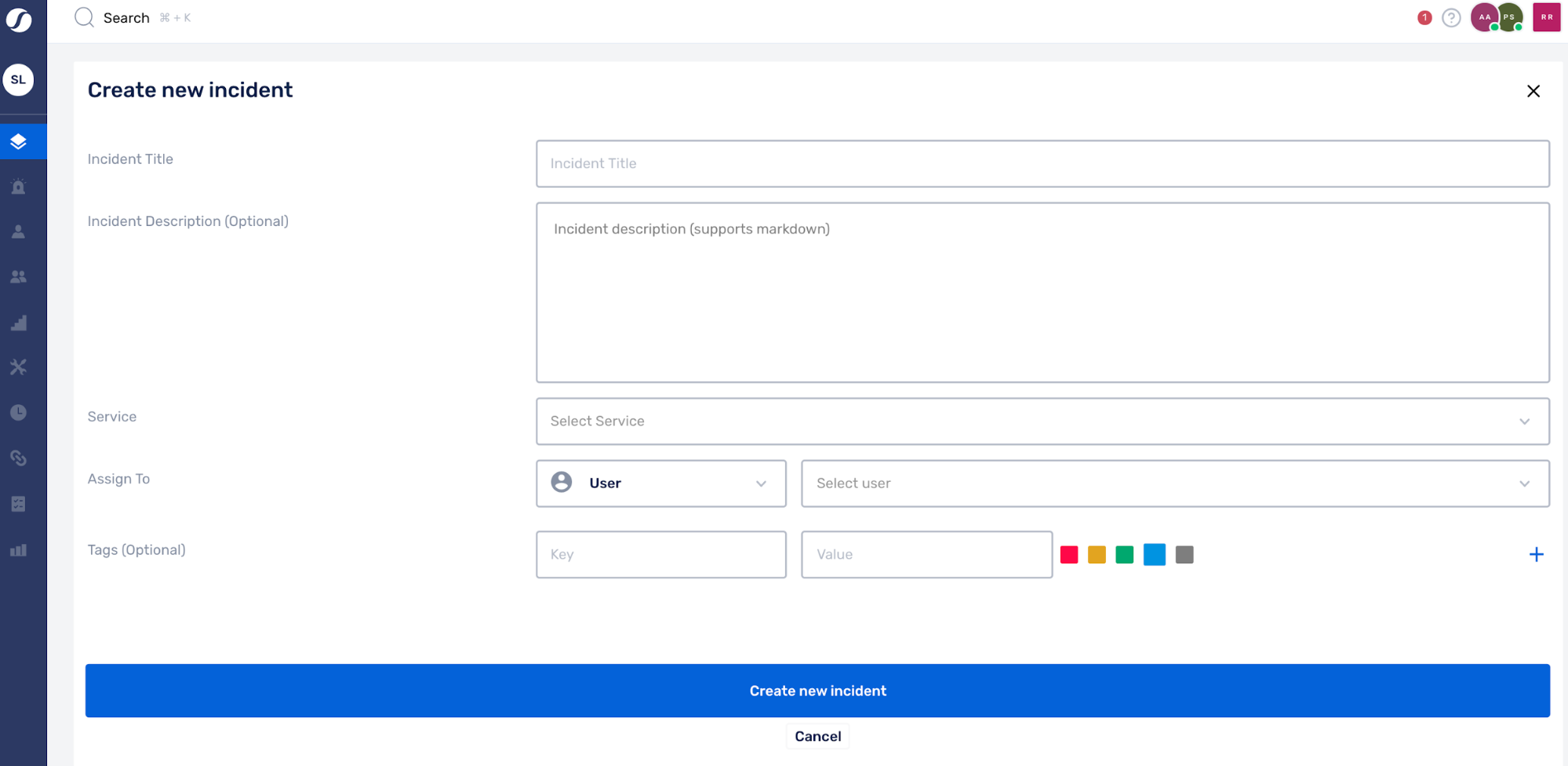This screenshot has width=1568, height=766.
Task: Click the Incident description text area
Action: coord(1042,293)
